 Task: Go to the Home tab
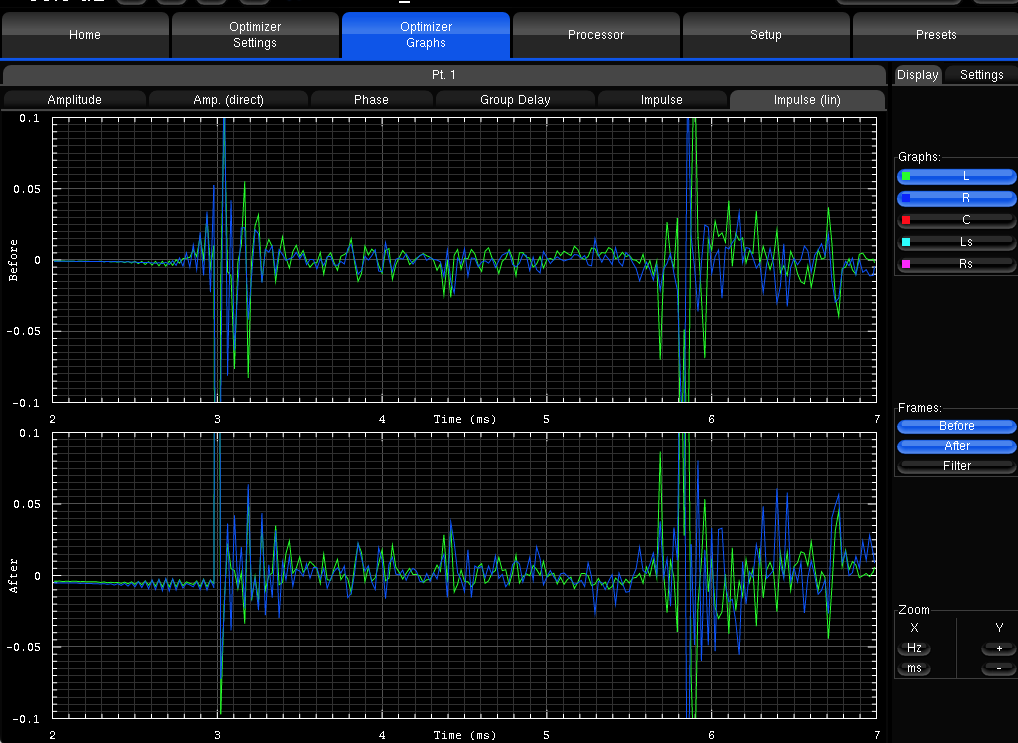click(85, 35)
